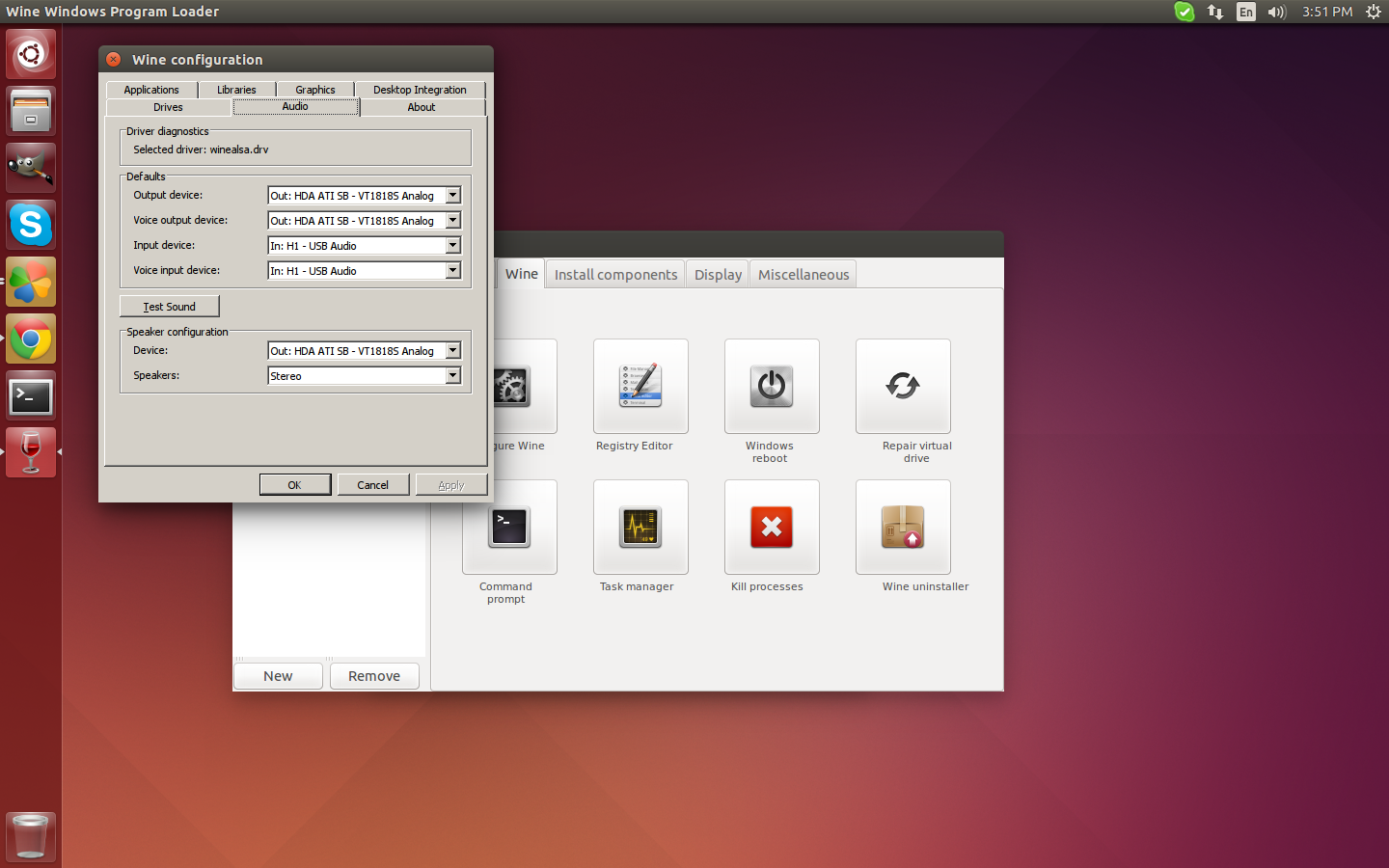Open the system session gear menu
Image resolution: width=1389 pixels, height=868 pixels.
point(1374,12)
